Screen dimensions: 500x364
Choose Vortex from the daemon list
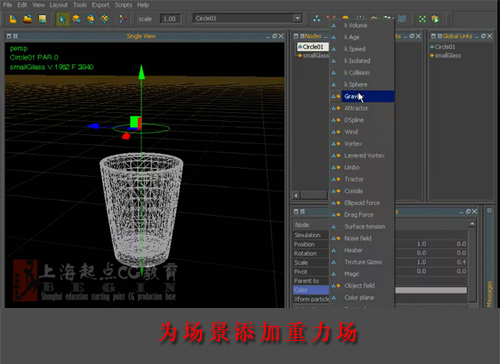[362, 144]
